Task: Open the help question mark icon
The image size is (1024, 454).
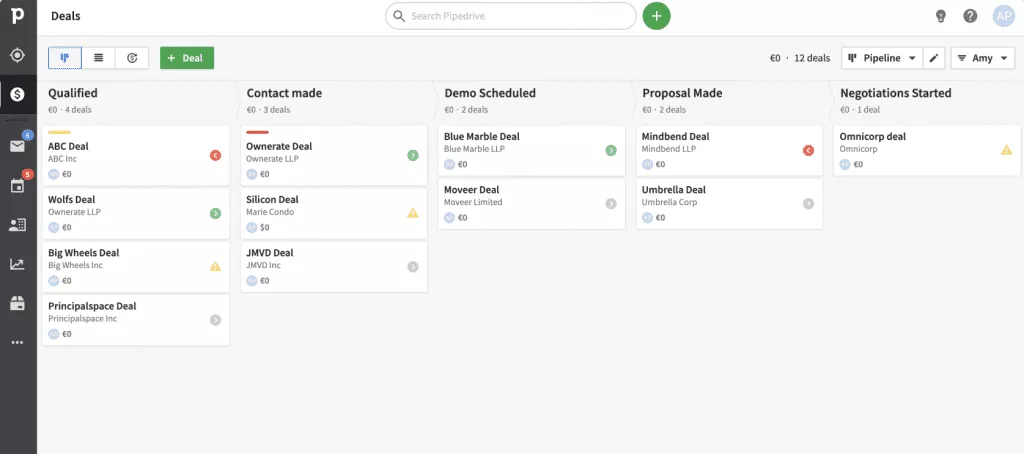Action: tap(970, 16)
